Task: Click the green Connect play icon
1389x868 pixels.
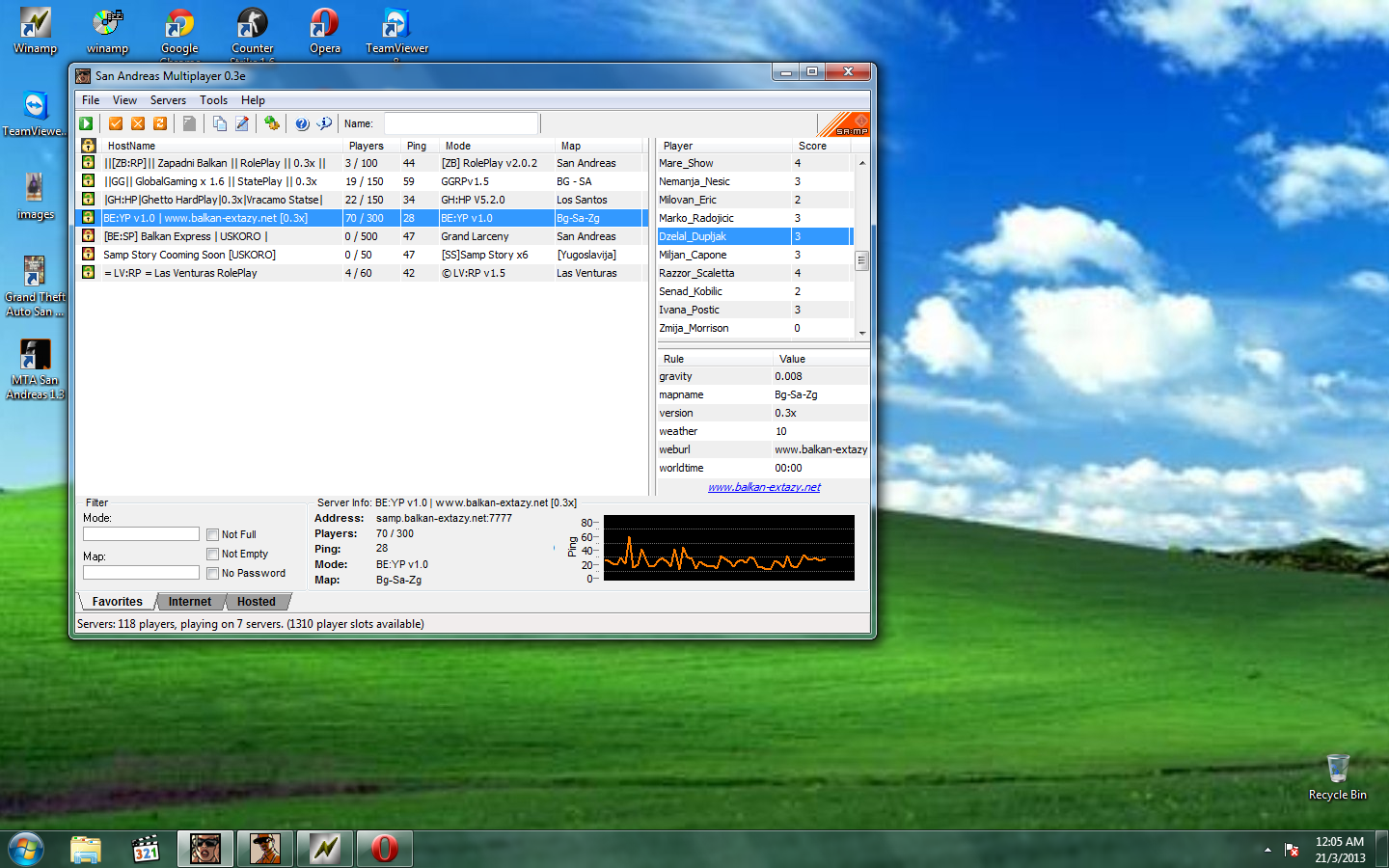Action: (86, 123)
